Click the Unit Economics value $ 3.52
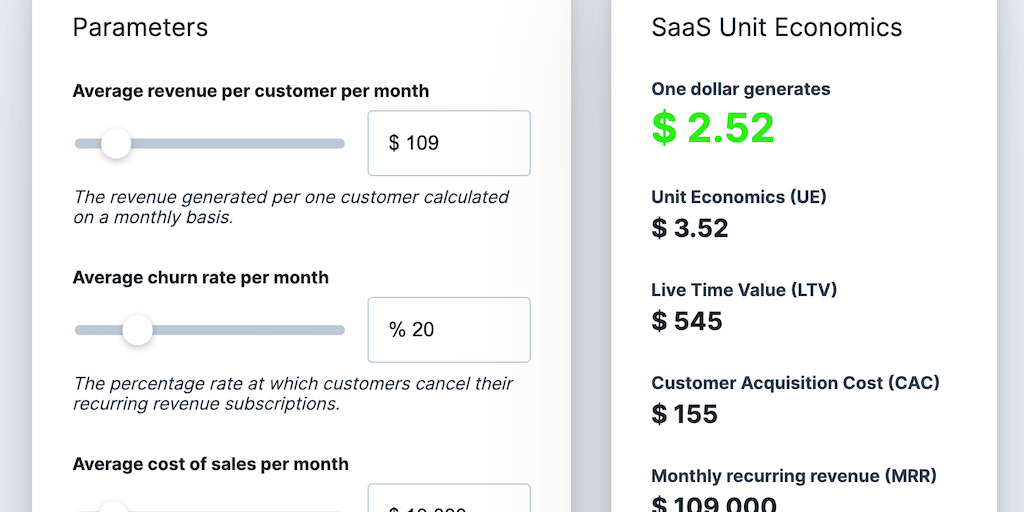 pyautogui.click(x=690, y=228)
